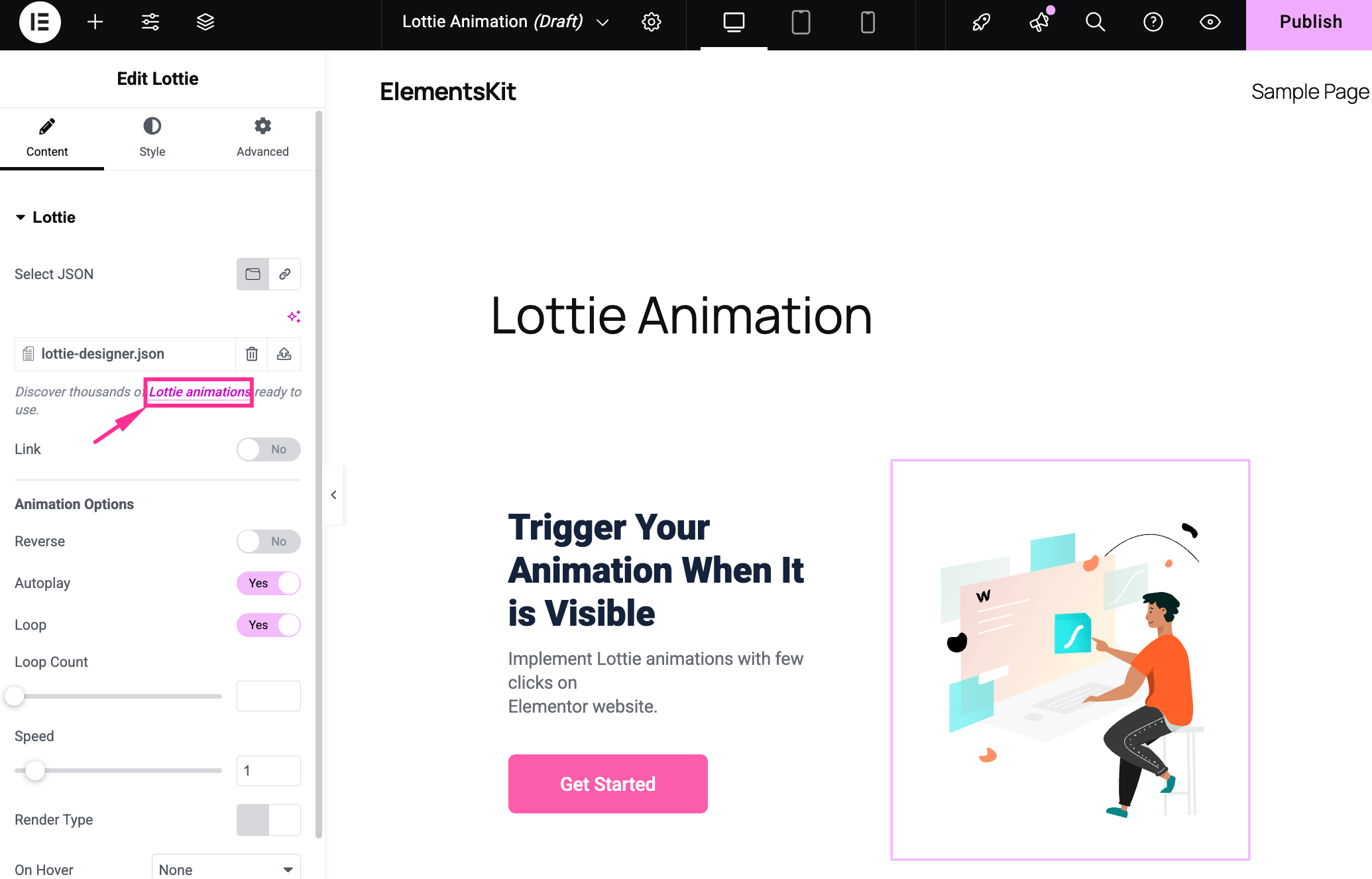This screenshot has width=1372, height=879.
Task: Disable the Autoplay toggle
Action: point(268,583)
